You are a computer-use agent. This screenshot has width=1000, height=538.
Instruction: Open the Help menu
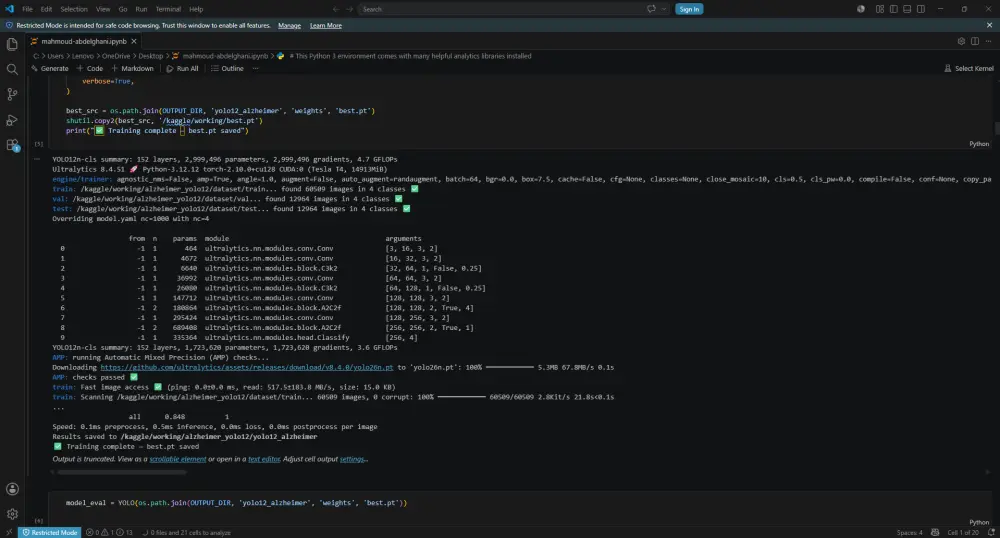tap(196, 9)
